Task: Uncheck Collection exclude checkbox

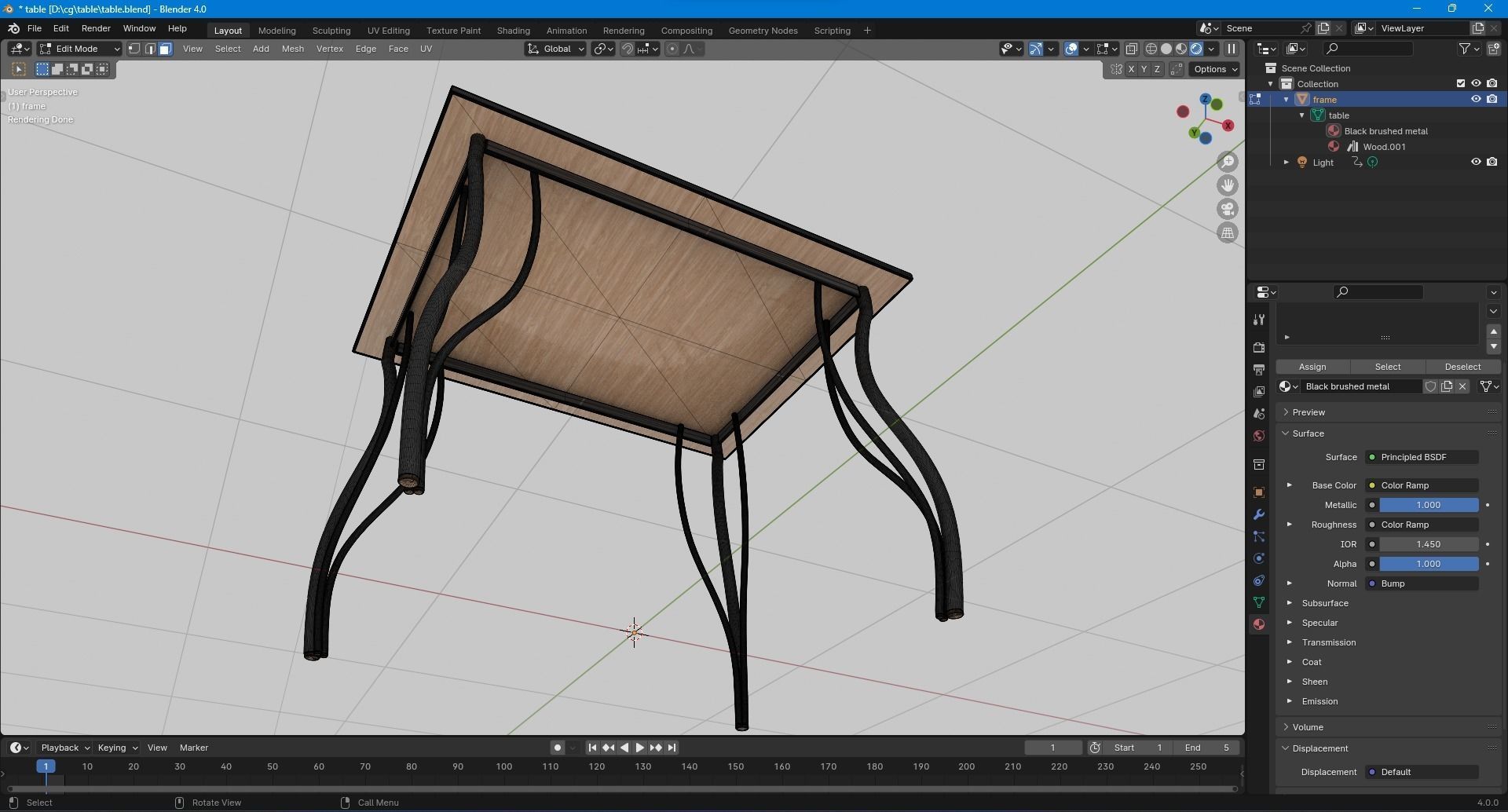Action: [1461, 83]
